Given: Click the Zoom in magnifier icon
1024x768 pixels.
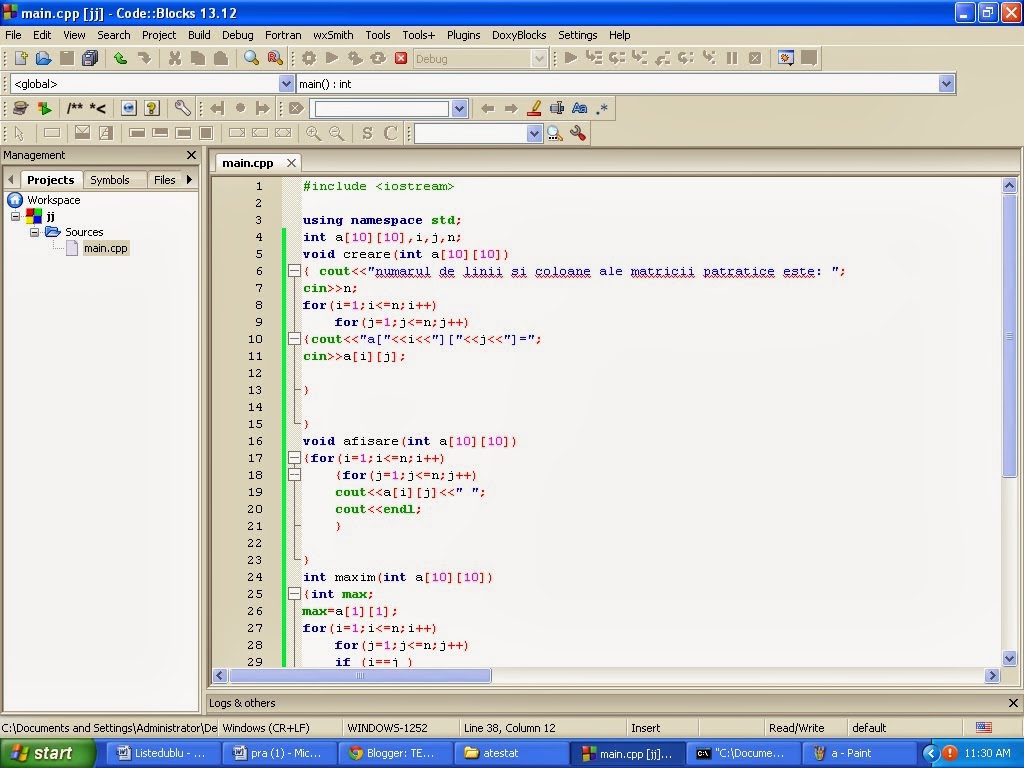Looking at the screenshot, I should (x=313, y=133).
